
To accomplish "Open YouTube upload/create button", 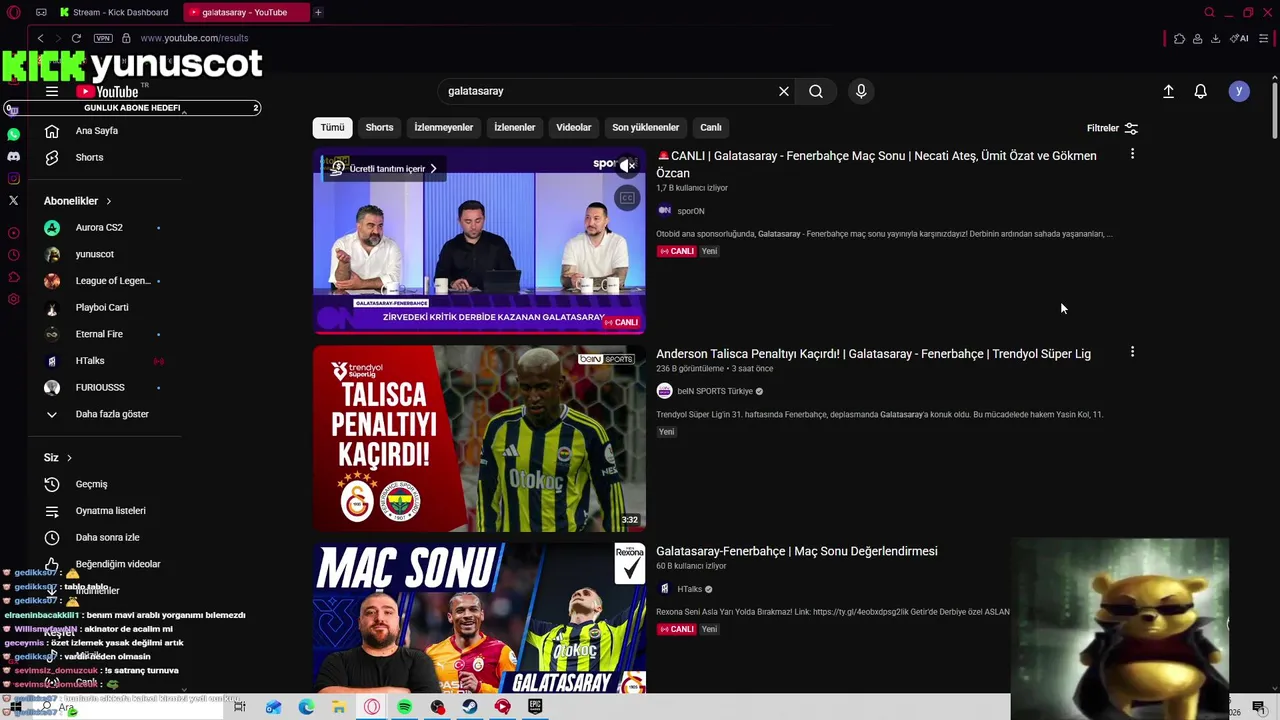I will click(x=1168, y=91).
